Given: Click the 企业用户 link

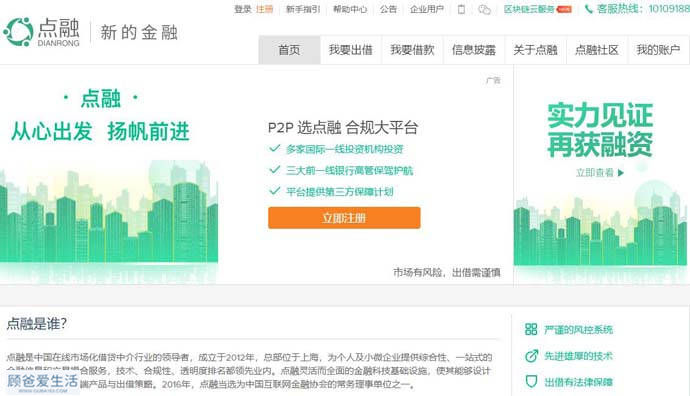Looking at the screenshot, I should (x=427, y=9).
